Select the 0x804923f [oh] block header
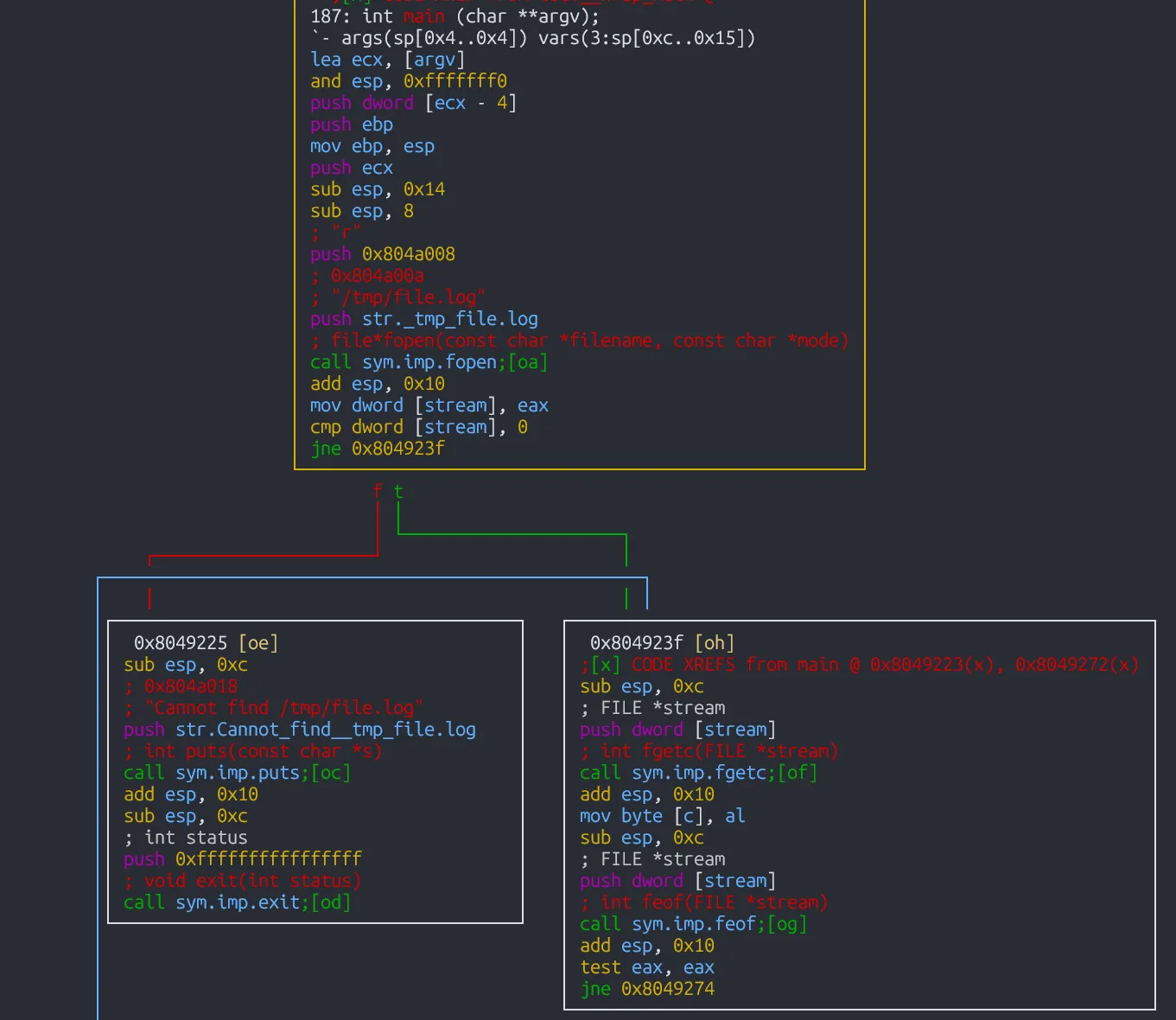 point(662,643)
